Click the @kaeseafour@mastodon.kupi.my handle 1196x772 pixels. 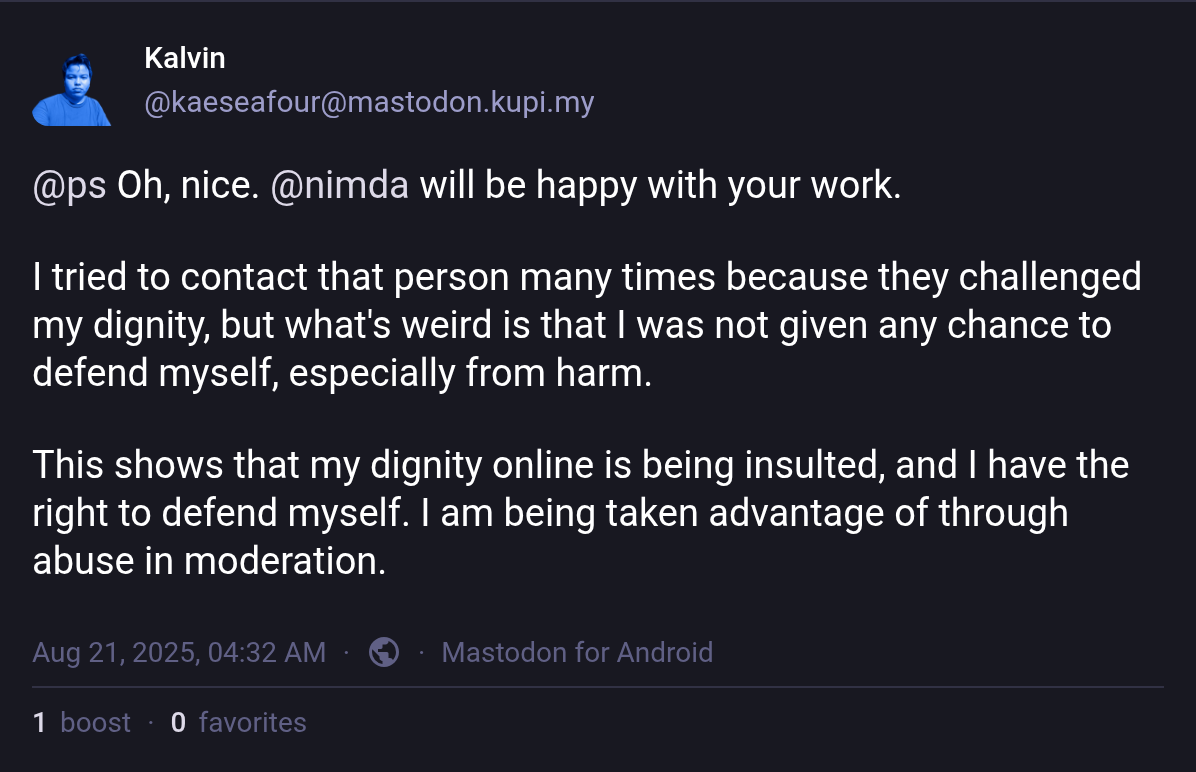[x=369, y=102]
